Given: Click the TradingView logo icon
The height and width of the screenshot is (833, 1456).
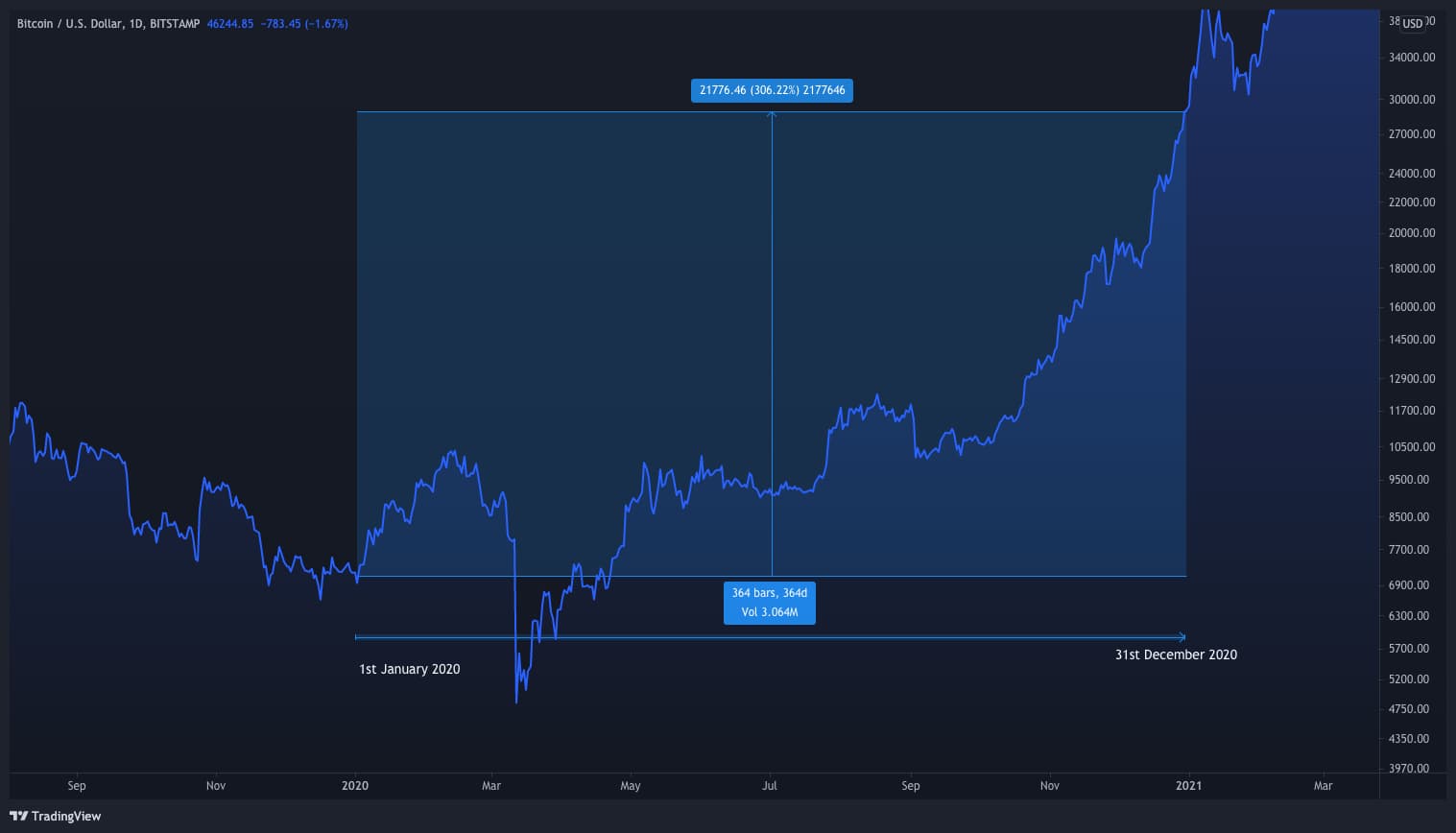Looking at the screenshot, I should tap(18, 816).
